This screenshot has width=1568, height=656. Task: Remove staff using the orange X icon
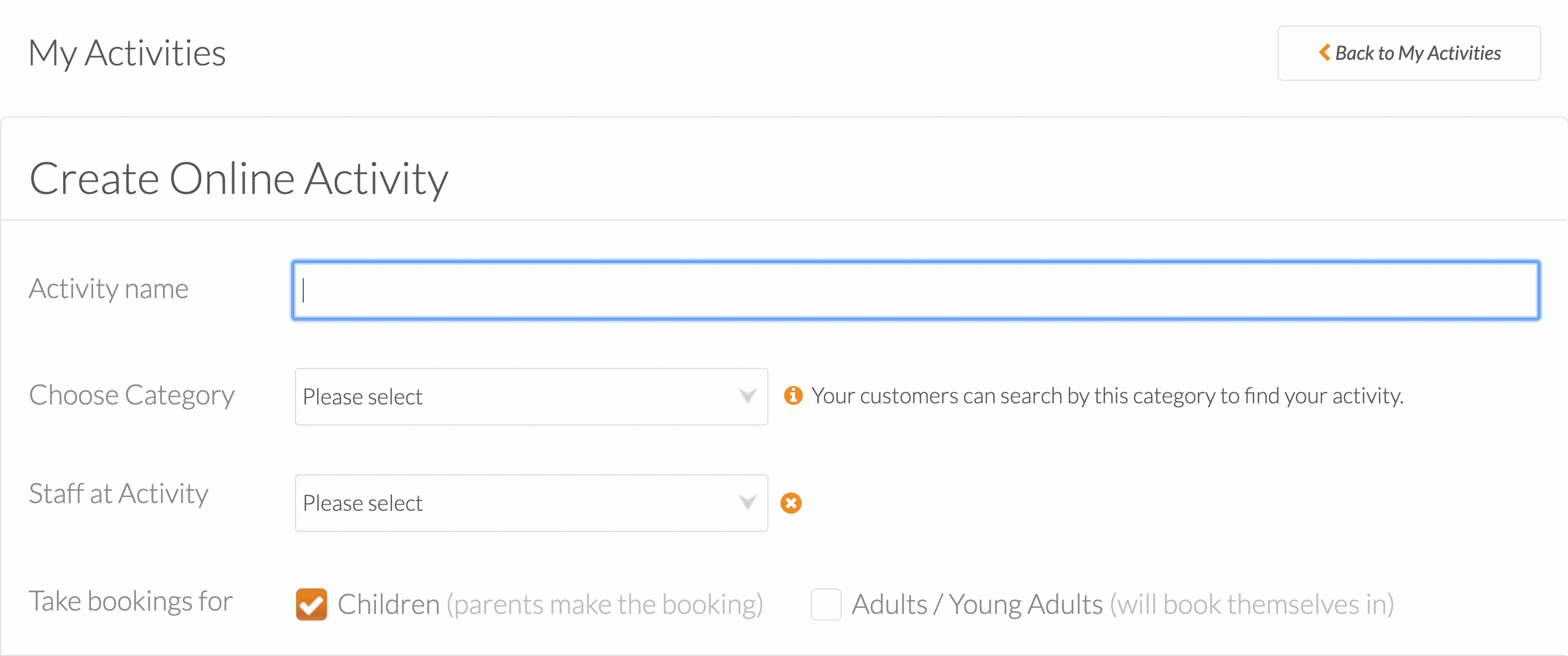[791, 503]
